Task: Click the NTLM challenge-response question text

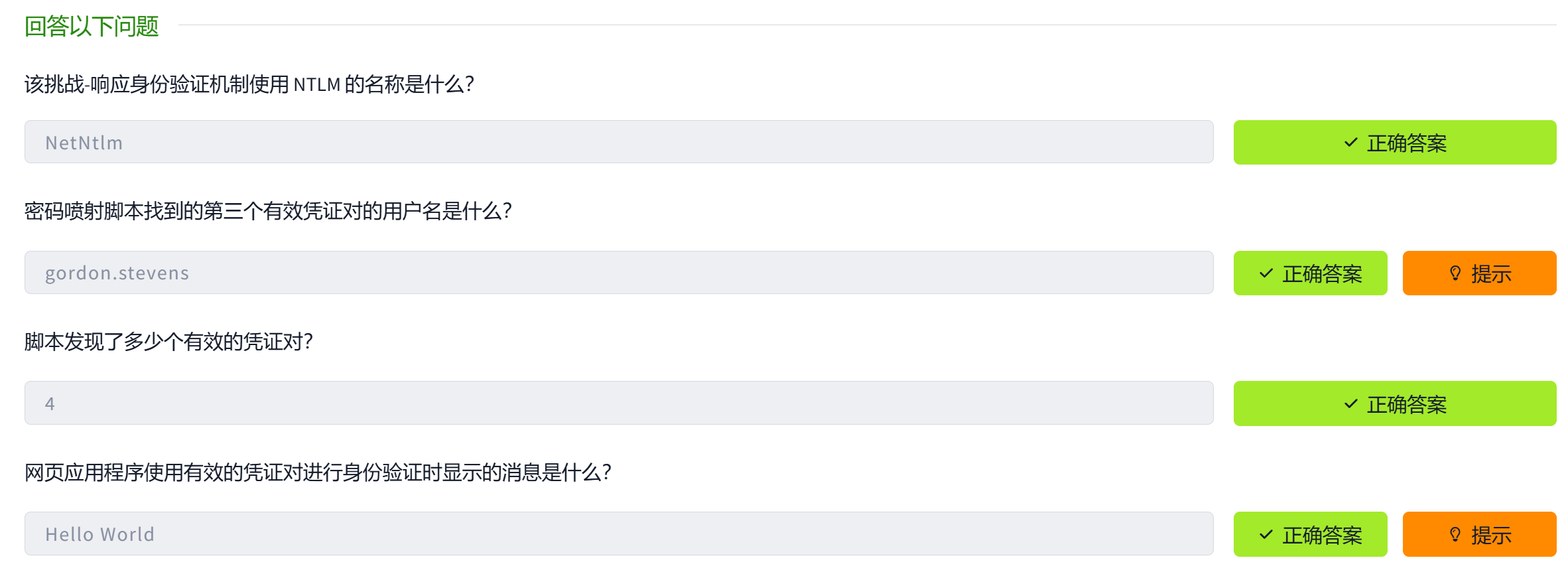Action: [x=249, y=84]
